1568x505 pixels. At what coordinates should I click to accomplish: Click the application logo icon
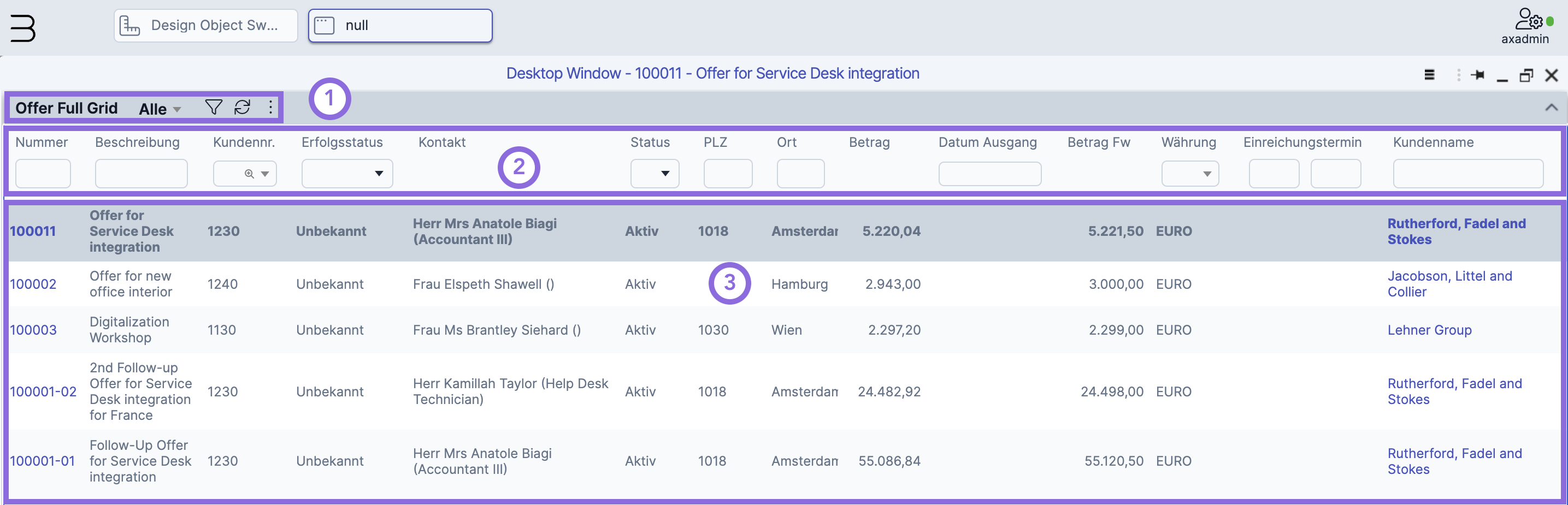[22, 28]
